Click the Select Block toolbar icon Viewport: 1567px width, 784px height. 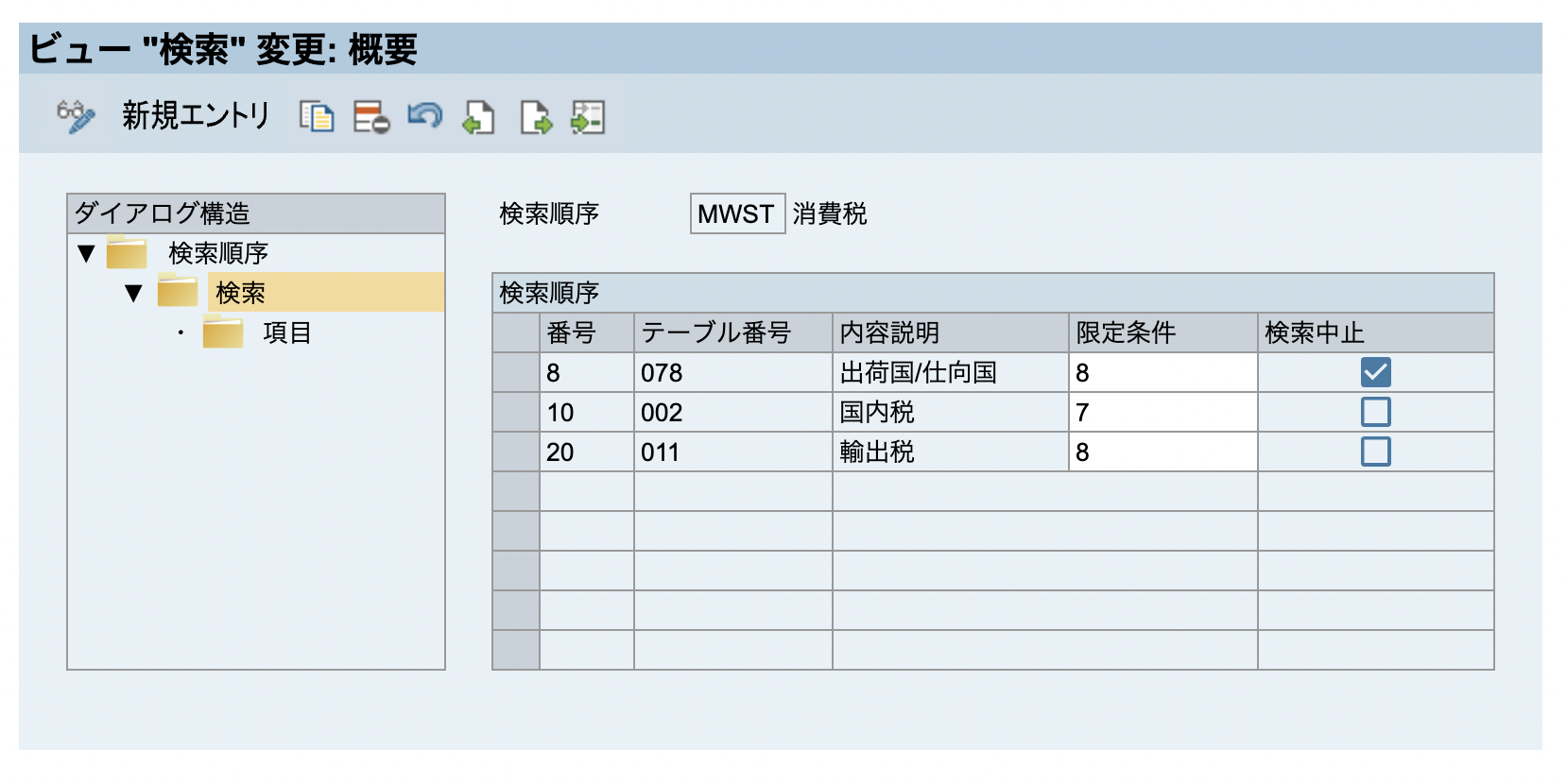(535, 117)
